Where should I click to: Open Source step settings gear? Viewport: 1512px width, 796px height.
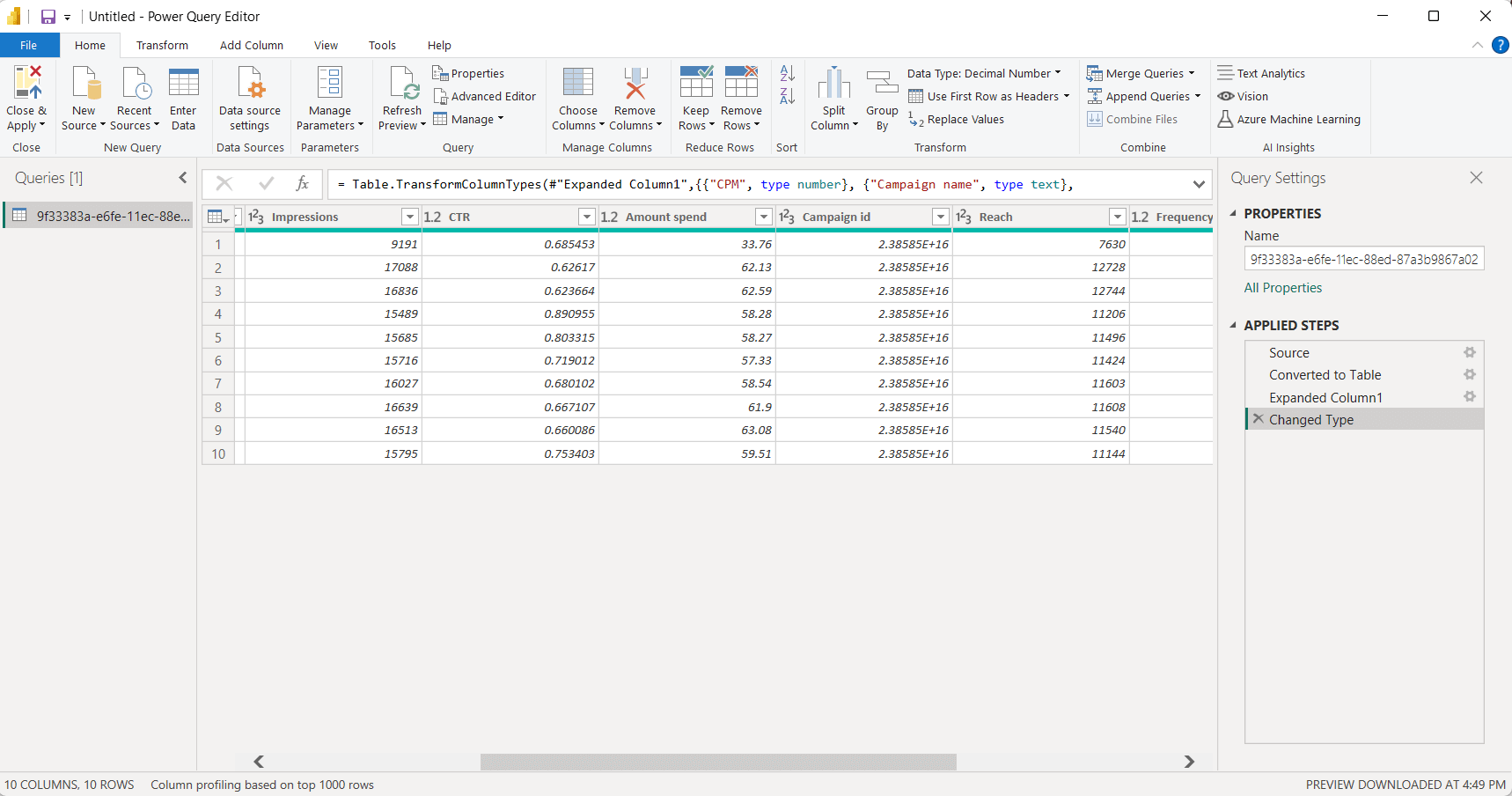[1470, 352]
